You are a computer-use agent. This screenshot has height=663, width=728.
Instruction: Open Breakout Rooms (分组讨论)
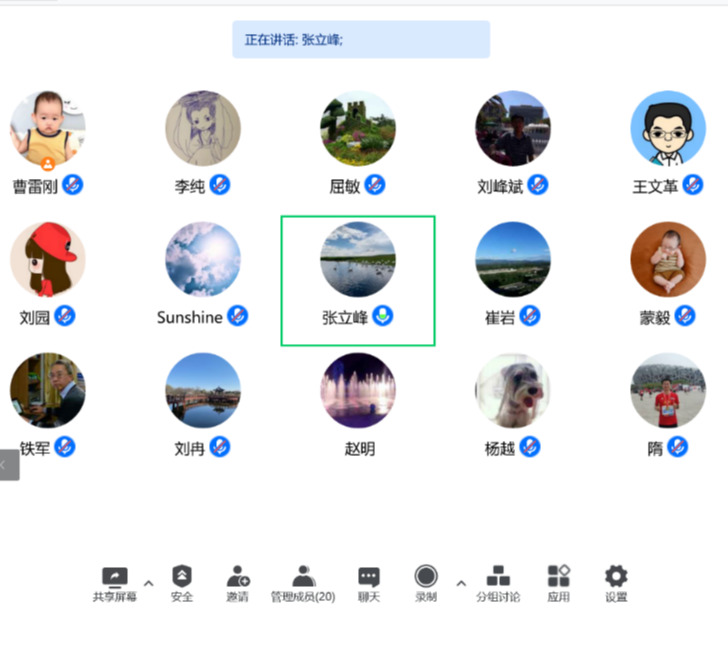[x=498, y=584]
